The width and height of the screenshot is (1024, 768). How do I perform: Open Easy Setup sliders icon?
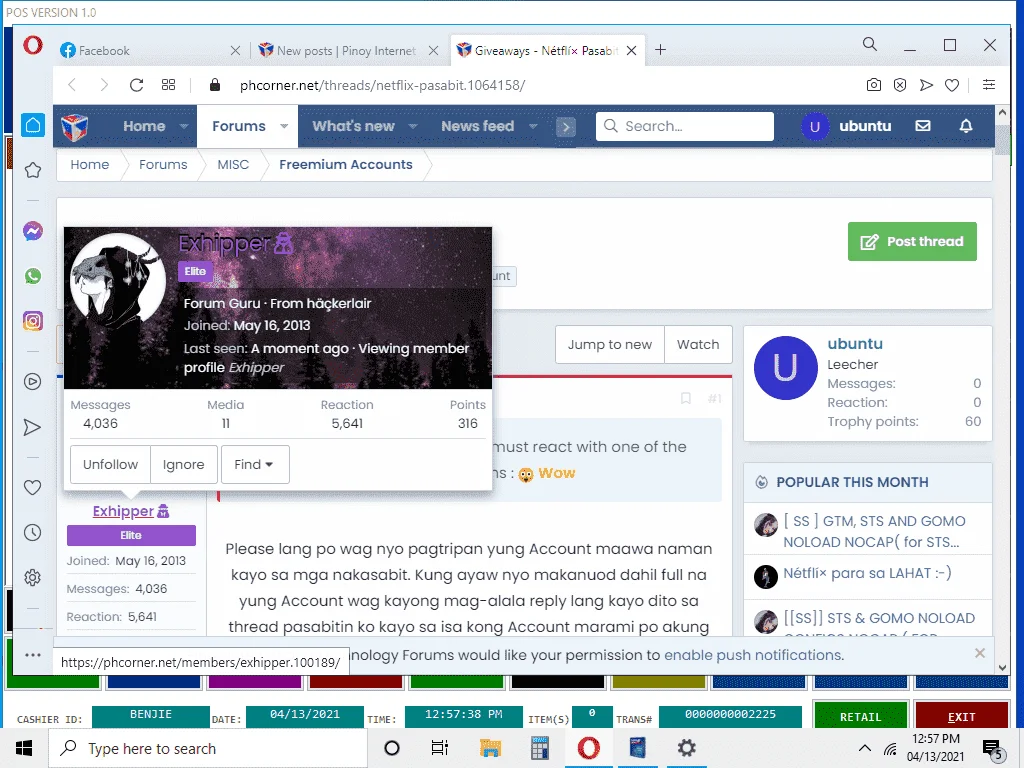tap(989, 85)
